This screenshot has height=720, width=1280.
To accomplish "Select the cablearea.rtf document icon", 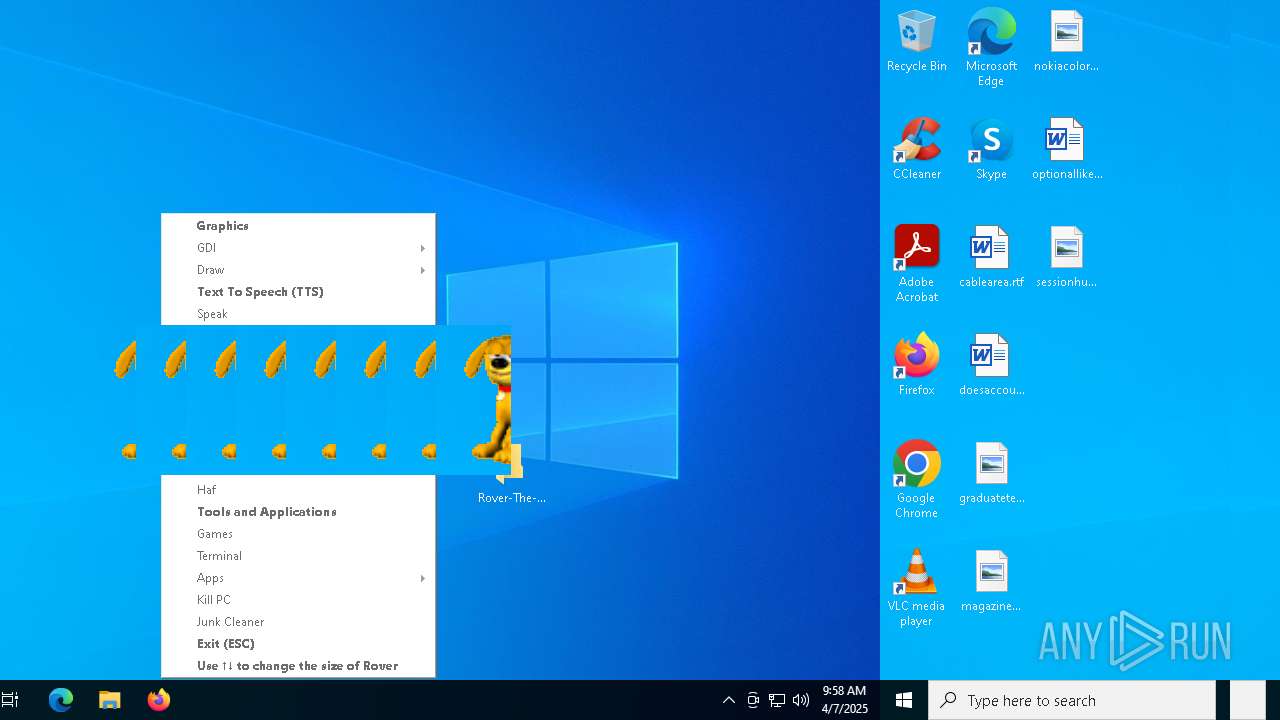I will click(x=991, y=257).
